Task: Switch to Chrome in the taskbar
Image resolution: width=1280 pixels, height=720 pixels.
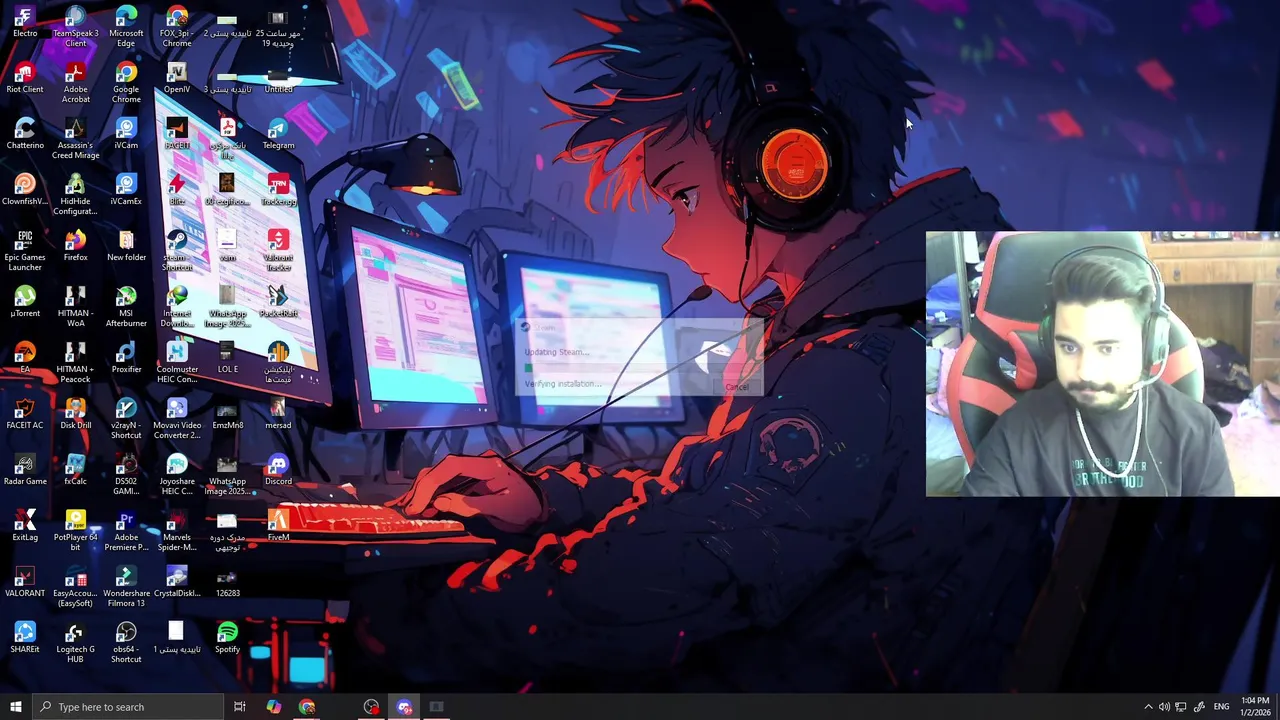Action: coord(307,707)
